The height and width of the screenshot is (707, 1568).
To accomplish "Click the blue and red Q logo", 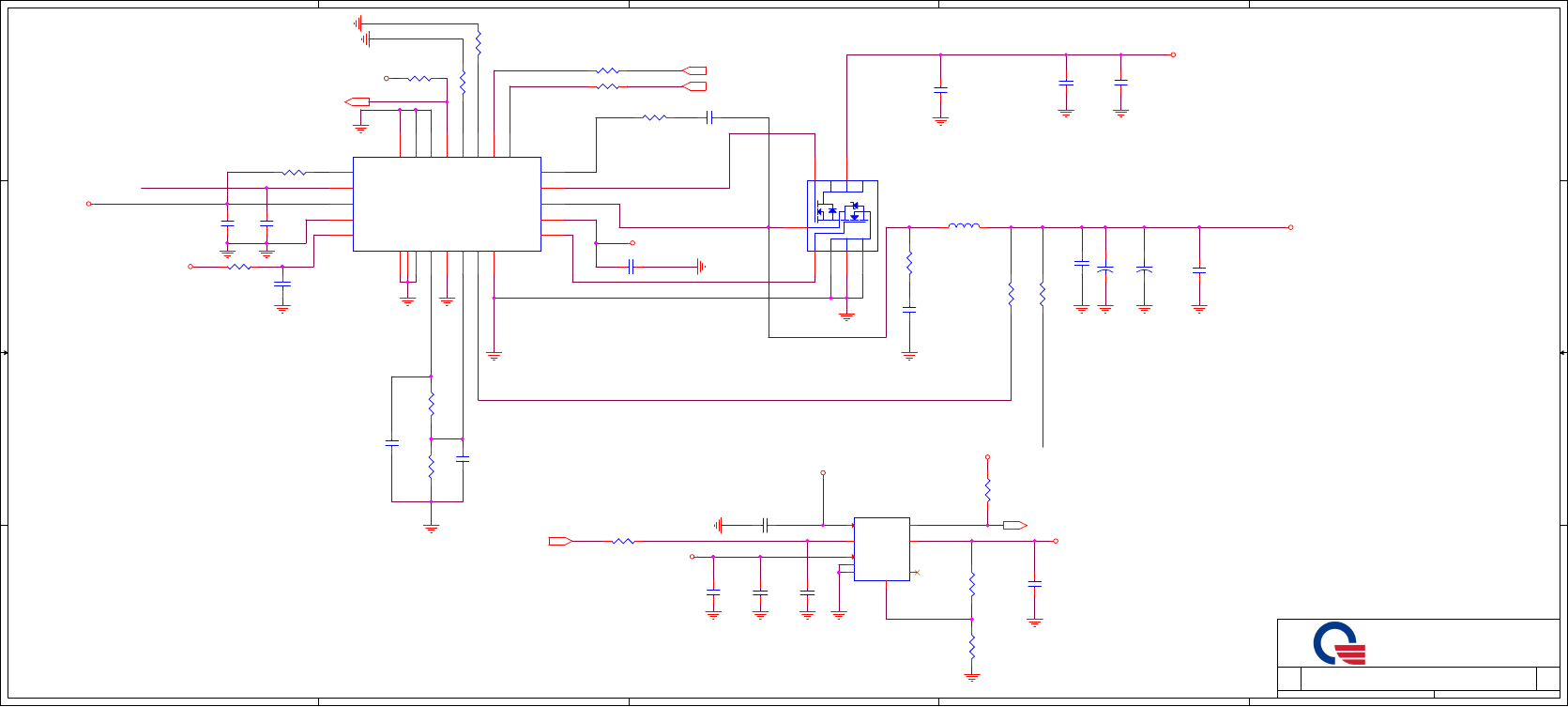I will click(1339, 644).
